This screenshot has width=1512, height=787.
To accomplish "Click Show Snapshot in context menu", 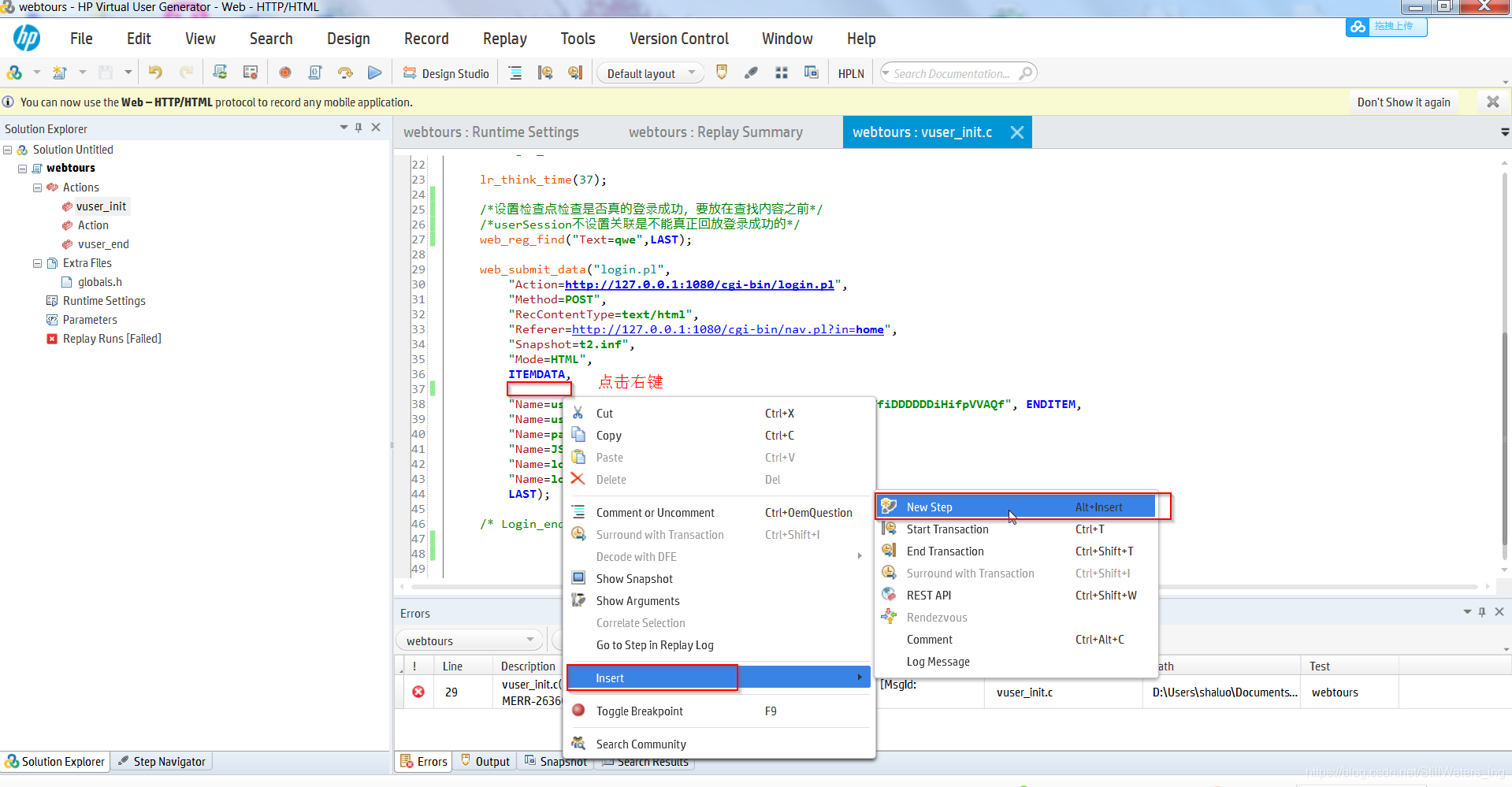I will click(x=719, y=579).
